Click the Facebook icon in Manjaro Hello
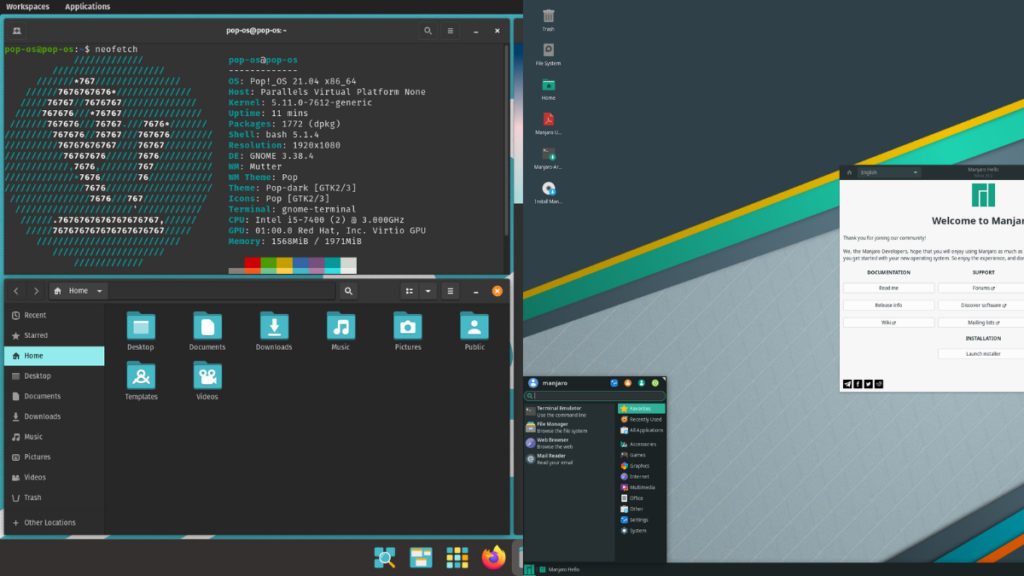Screen dimensions: 1024x576 [x=857, y=383]
